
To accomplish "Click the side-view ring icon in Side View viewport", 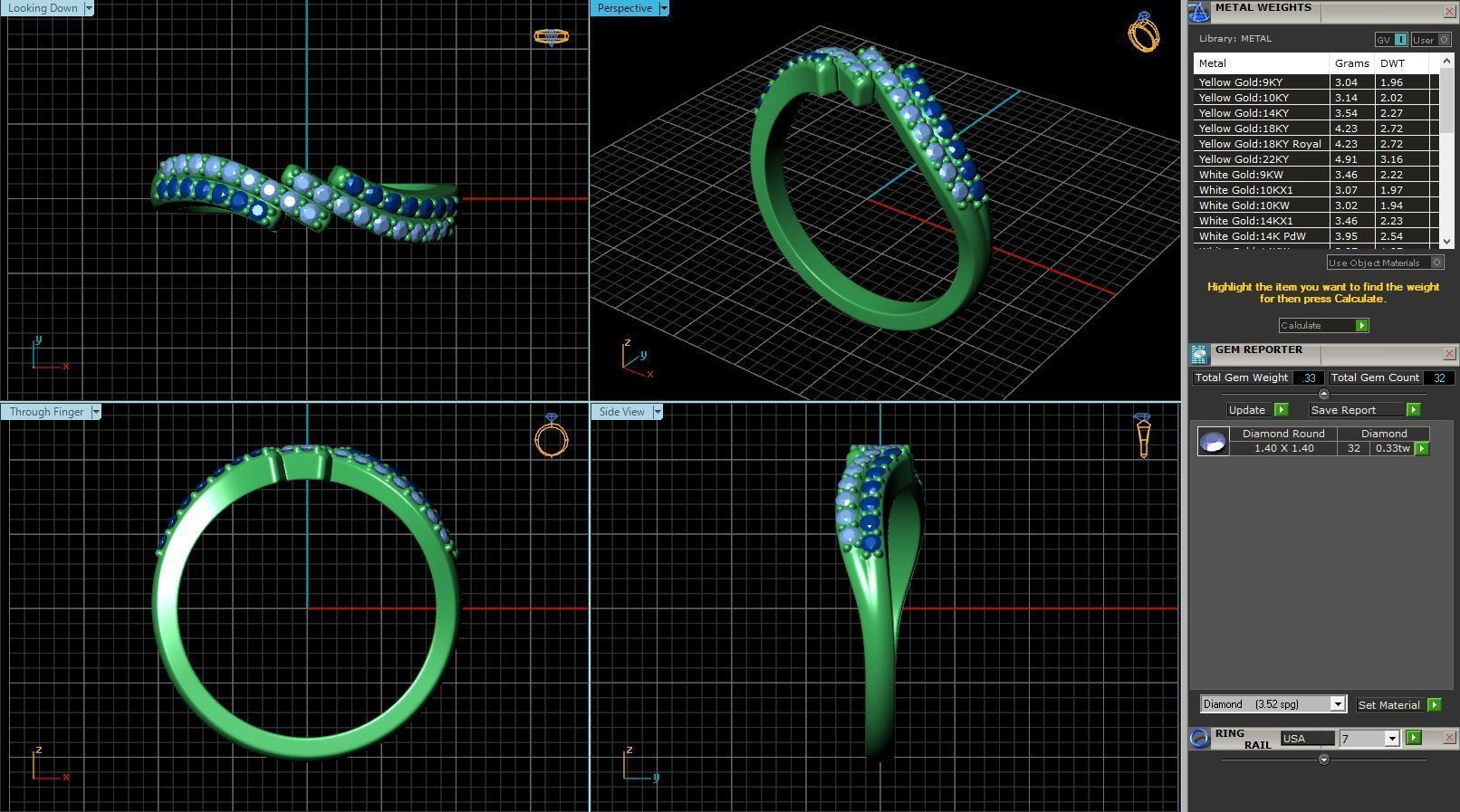I will [x=1142, y=435].
